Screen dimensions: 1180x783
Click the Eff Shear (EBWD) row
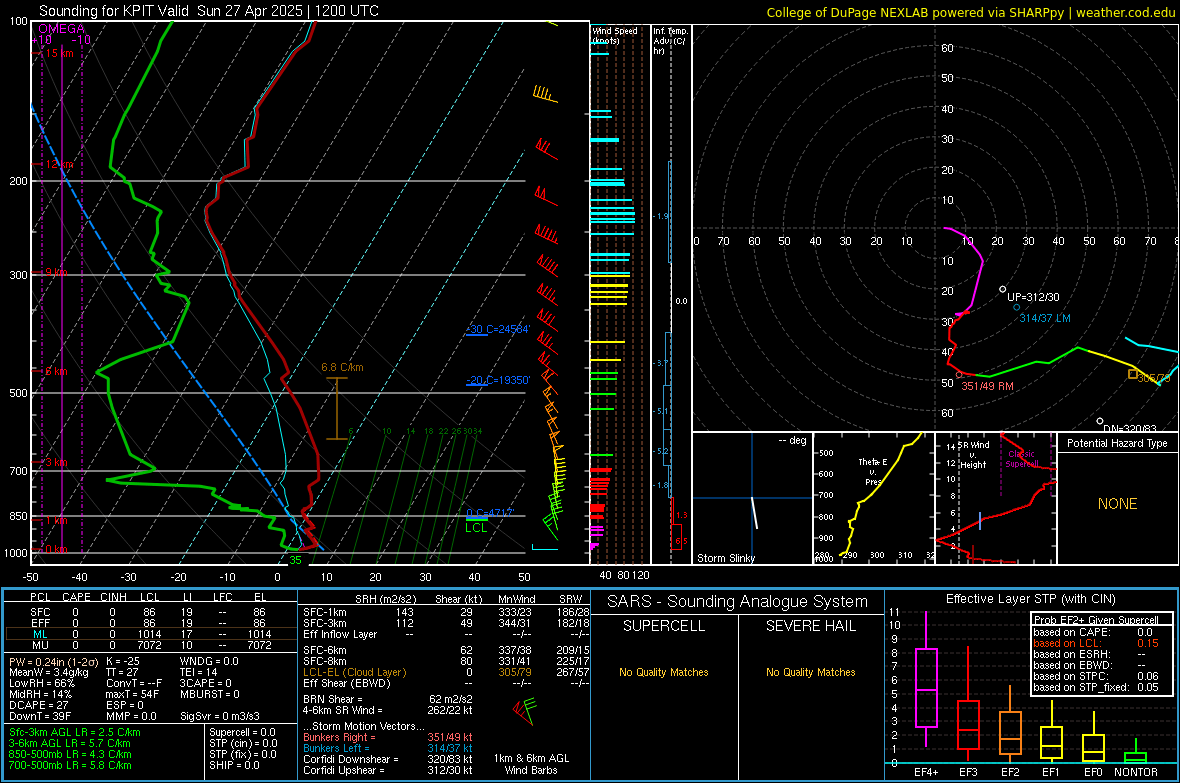pyautogui.click(x=446, y=683)
